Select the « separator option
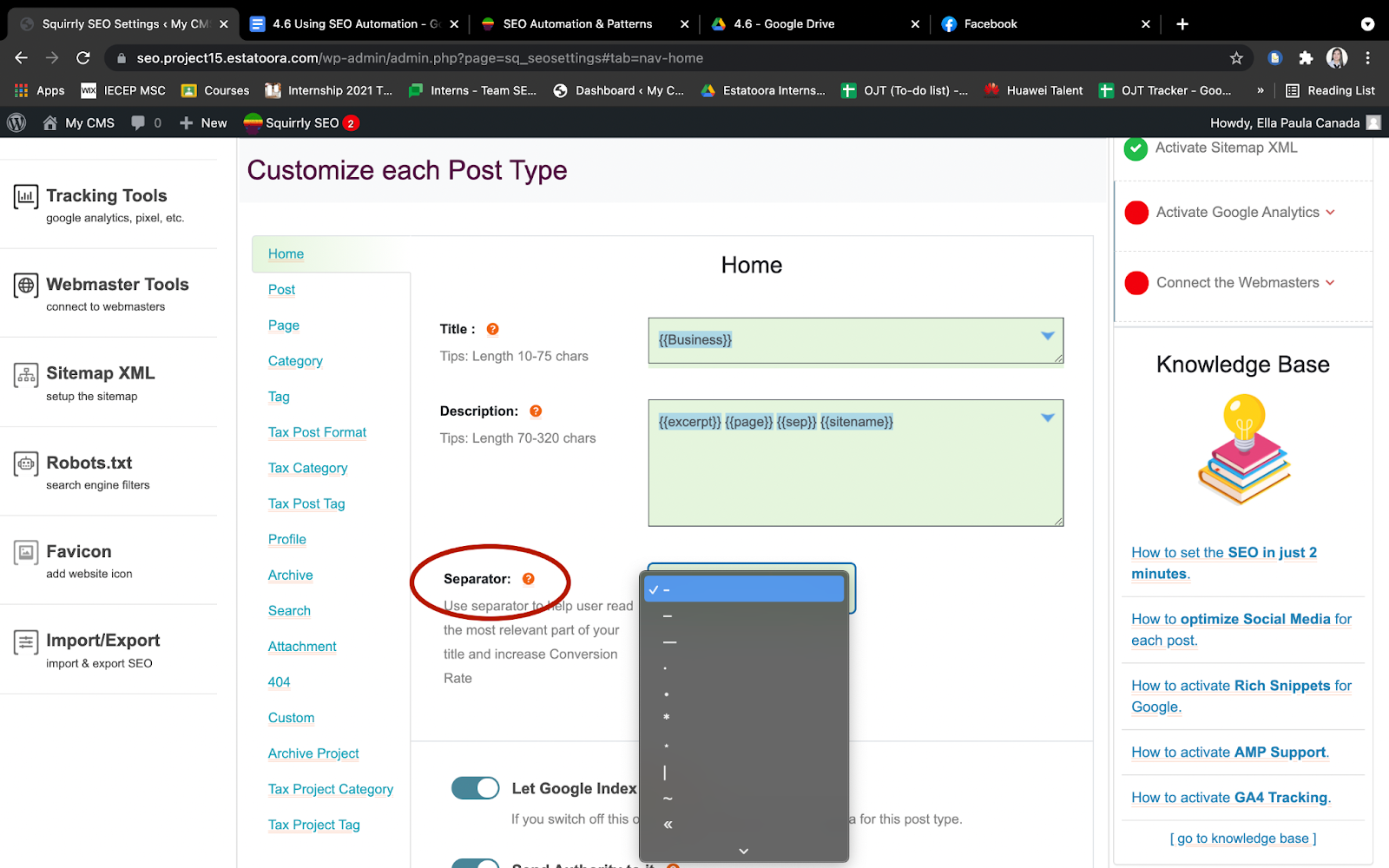 point(744,825)
